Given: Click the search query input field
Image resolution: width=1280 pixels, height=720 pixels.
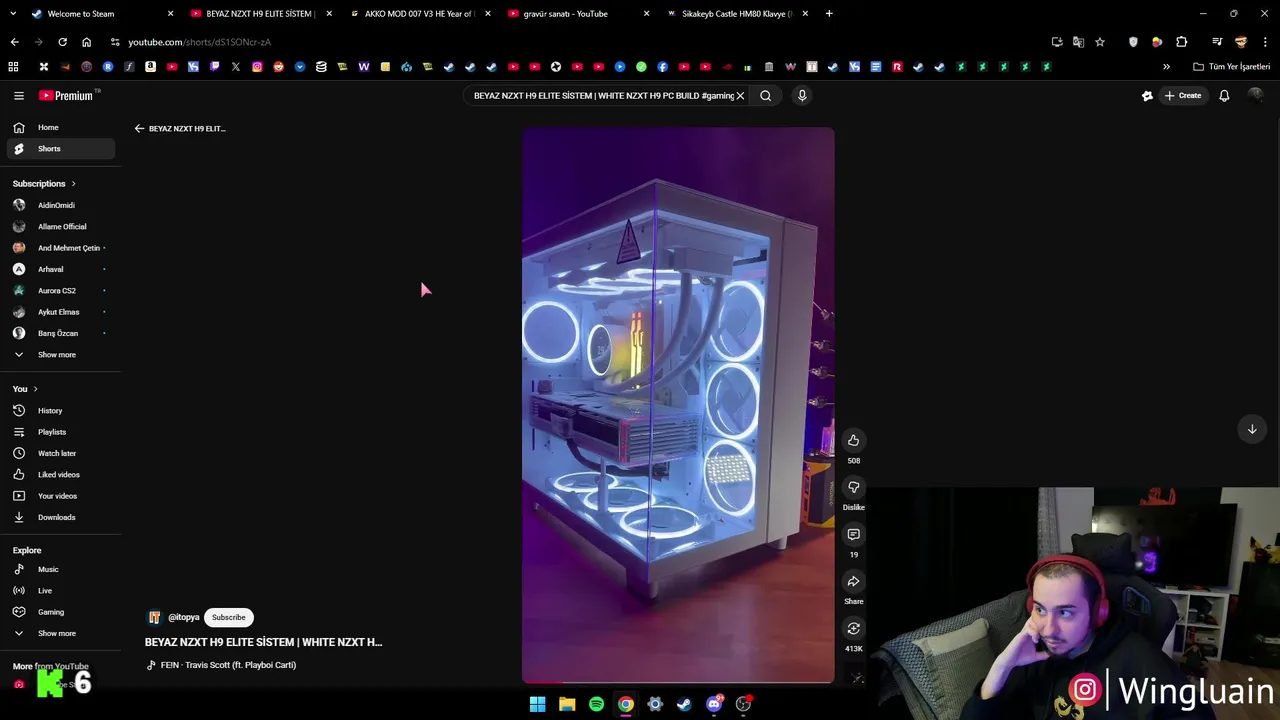Looking at the screenshot, I should pyautogui.click(x=602, y=95).
